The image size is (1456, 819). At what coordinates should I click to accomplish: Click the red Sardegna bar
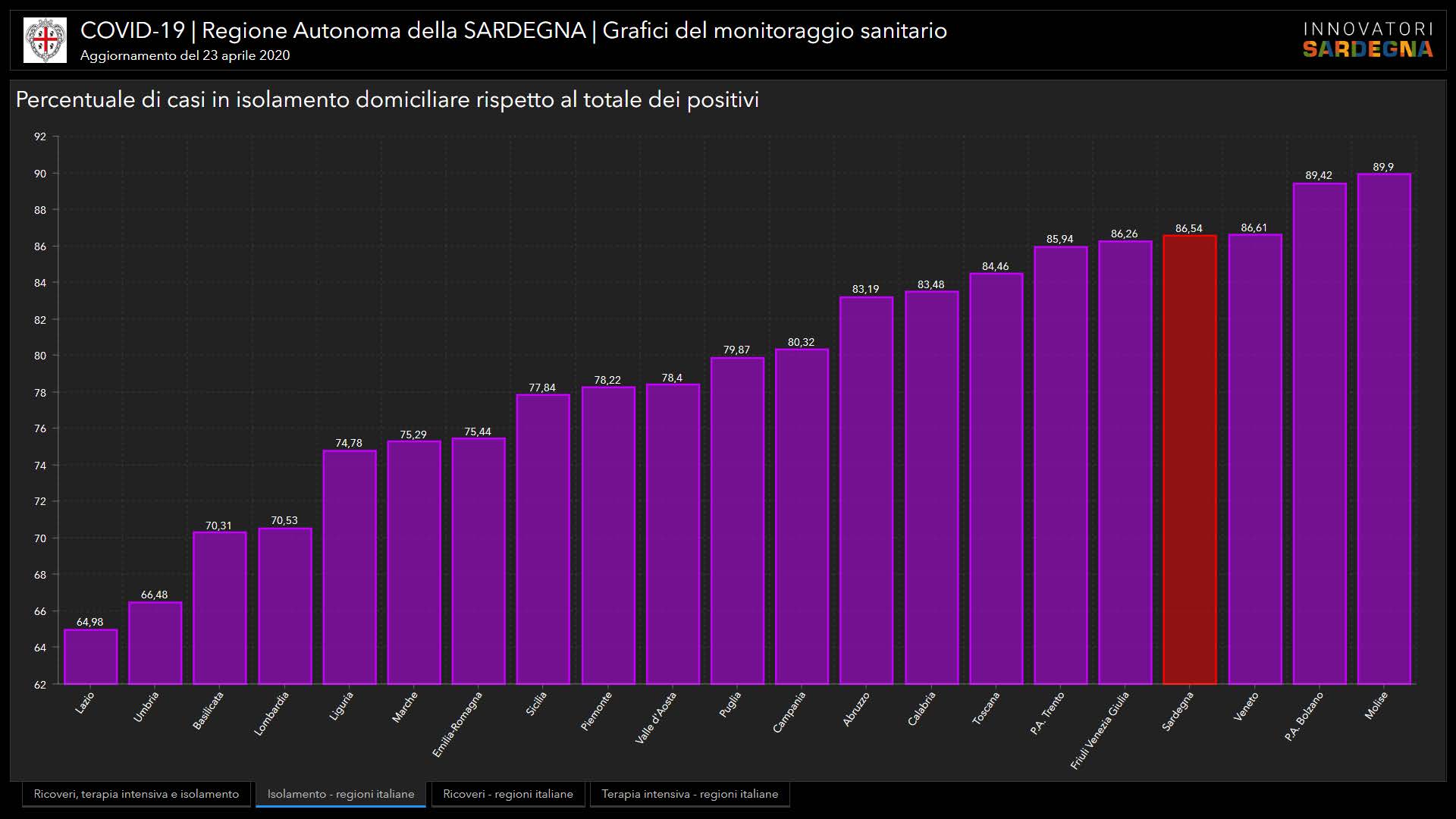click(1189, 460)
